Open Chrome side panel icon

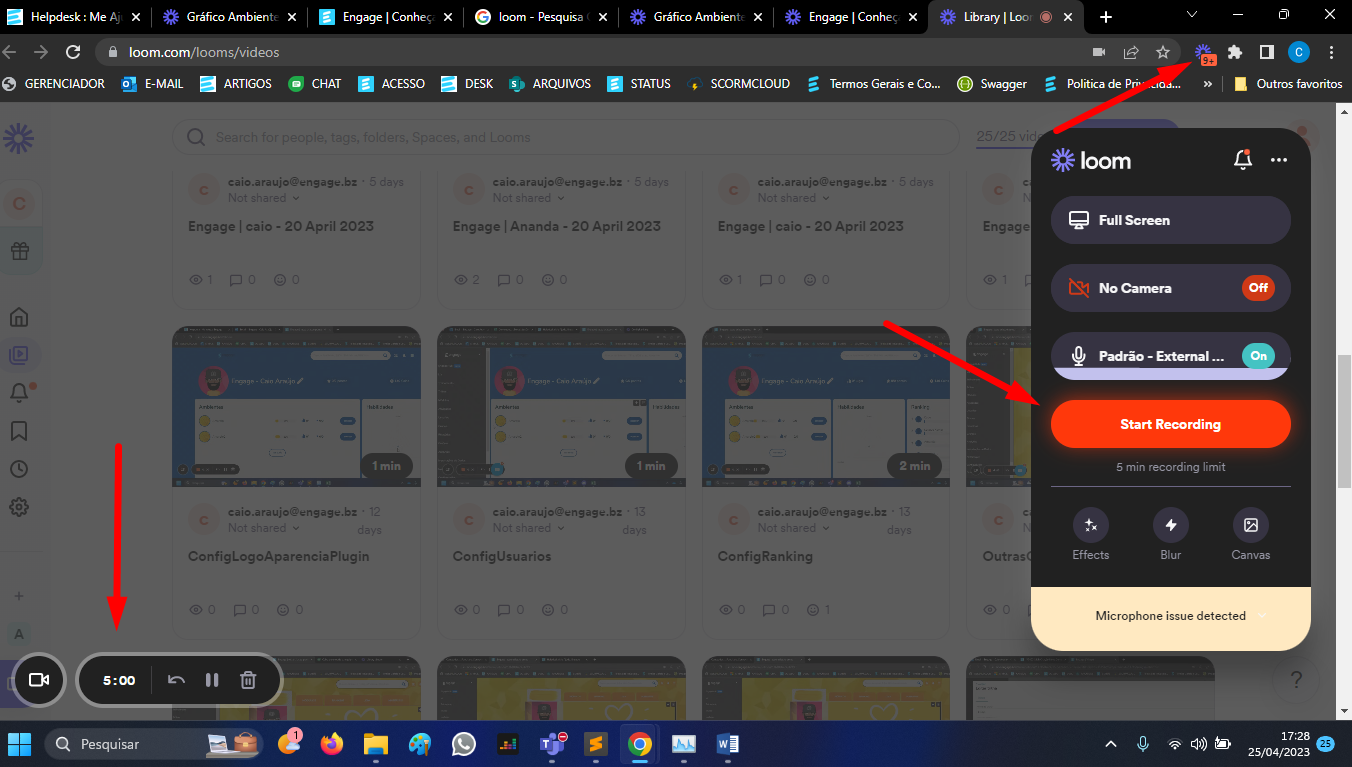pos(1266,52)
